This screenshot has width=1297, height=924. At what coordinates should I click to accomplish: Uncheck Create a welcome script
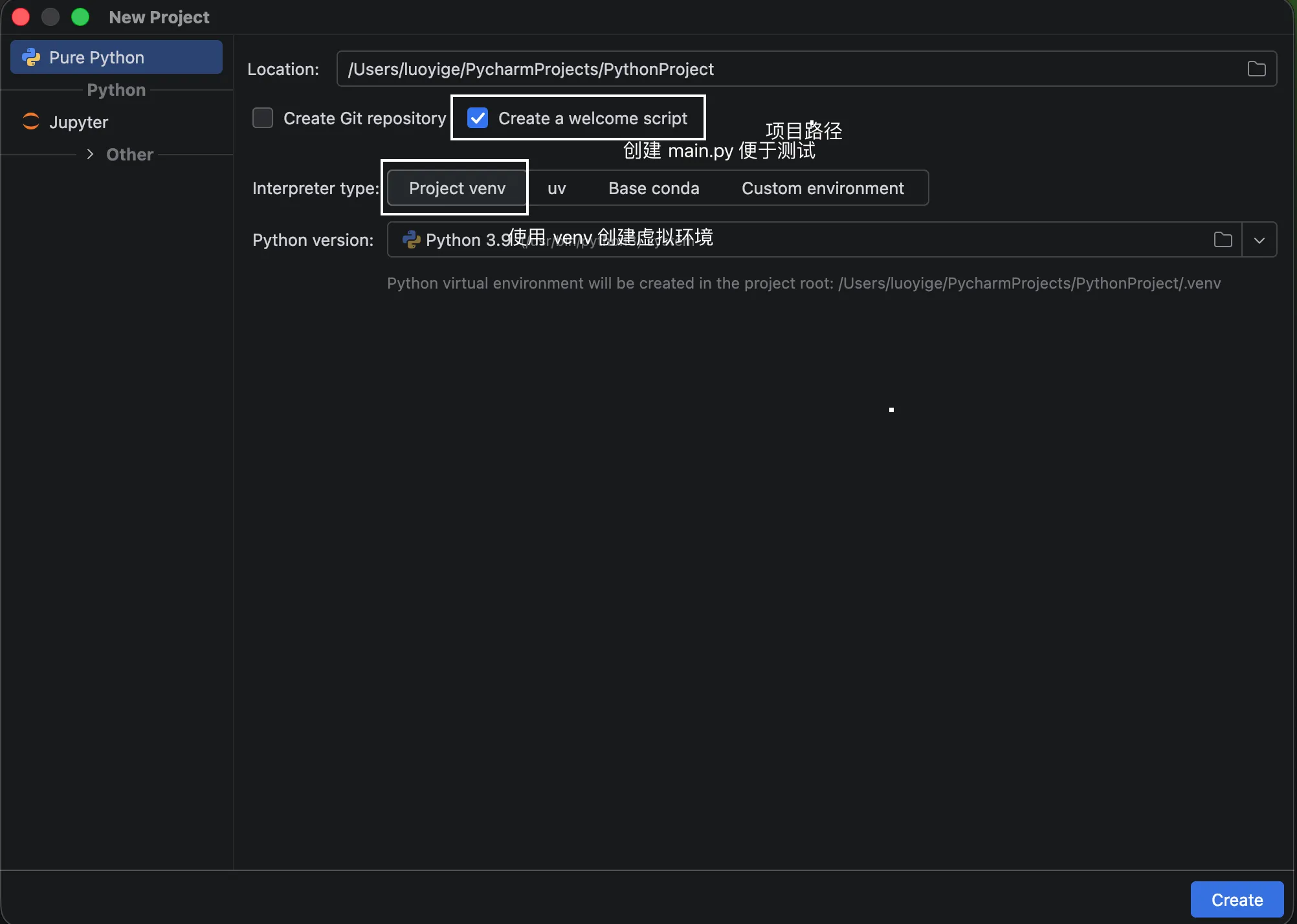coord(478,118)
